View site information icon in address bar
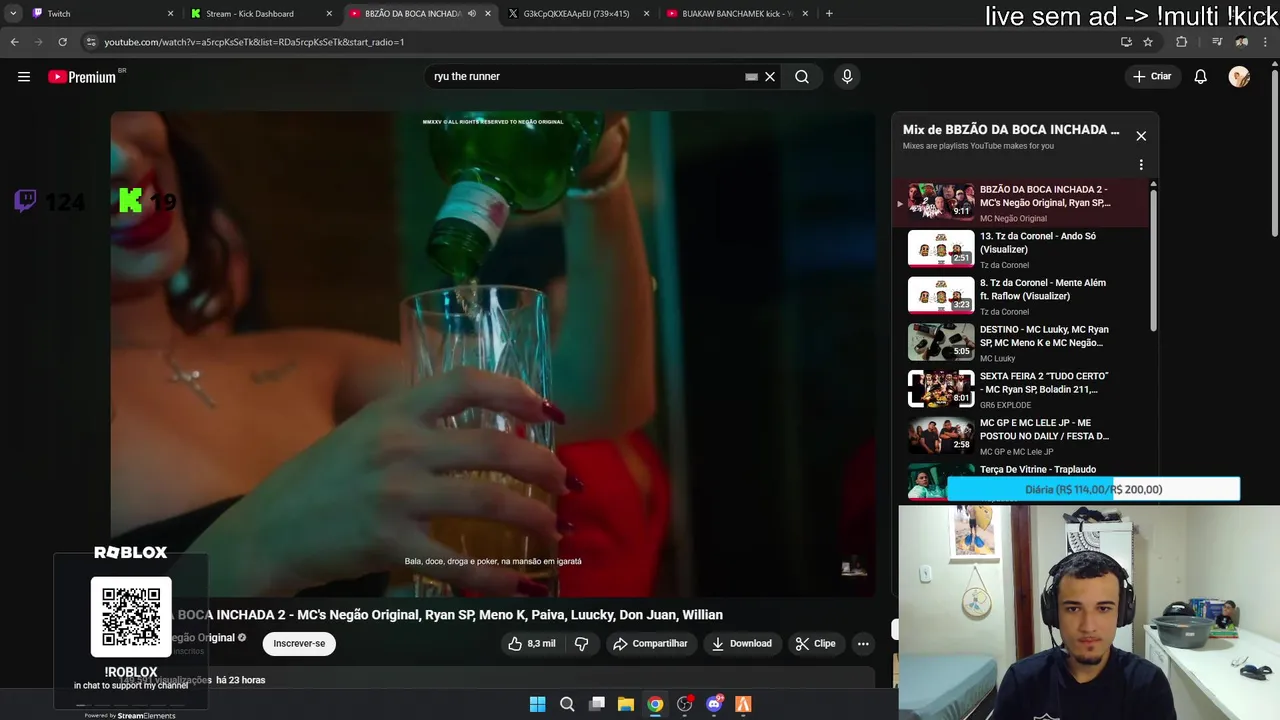Screen dimensions: 1280x720 point(91,42)
